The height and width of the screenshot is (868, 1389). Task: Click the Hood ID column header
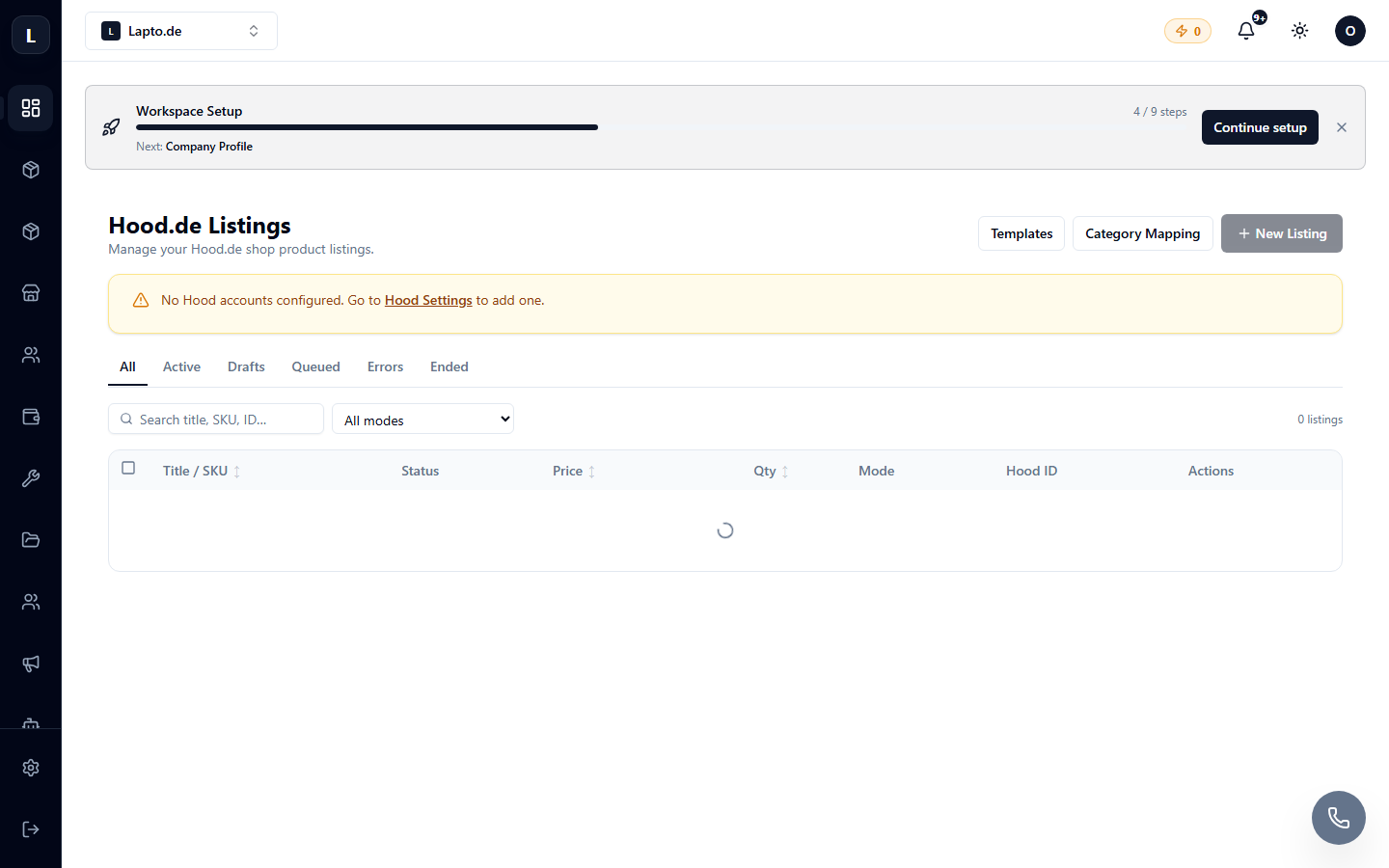tap(1032, 471)
